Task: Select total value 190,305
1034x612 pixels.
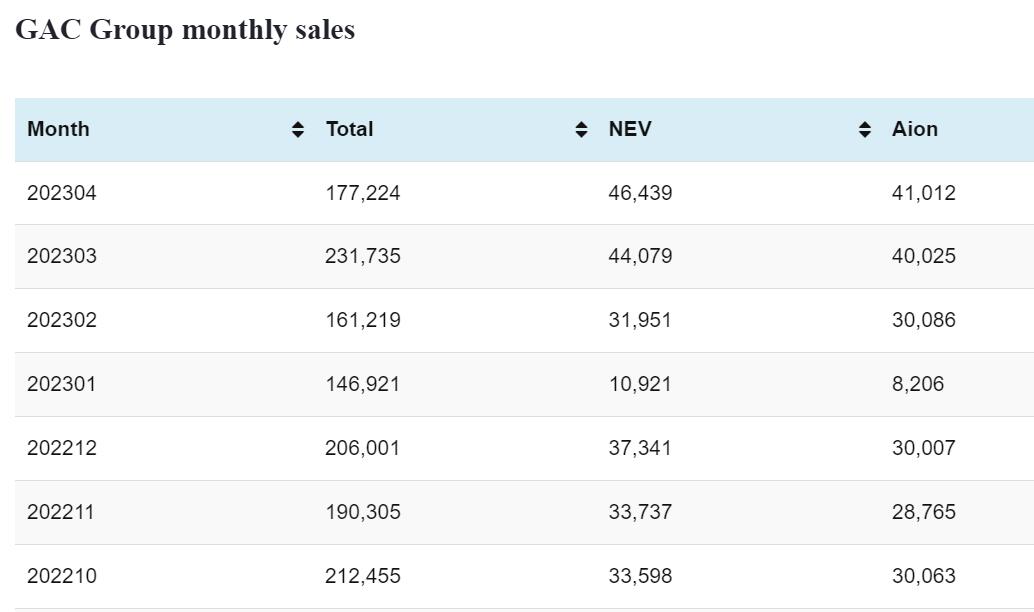Action: pos(362,512)
